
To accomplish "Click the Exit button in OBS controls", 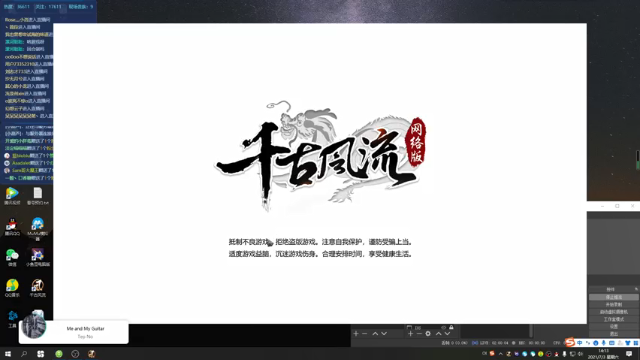I will click(613, 334).
